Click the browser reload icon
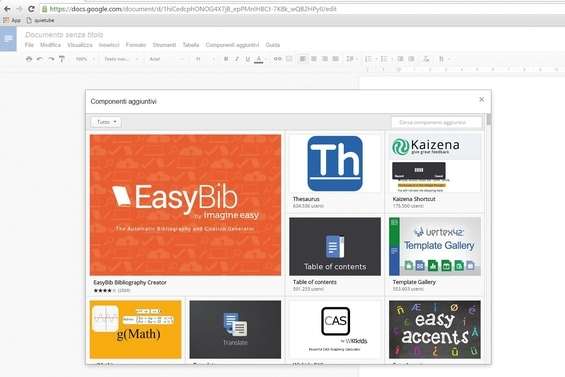 pyautogui.click(x=31, y=9)
